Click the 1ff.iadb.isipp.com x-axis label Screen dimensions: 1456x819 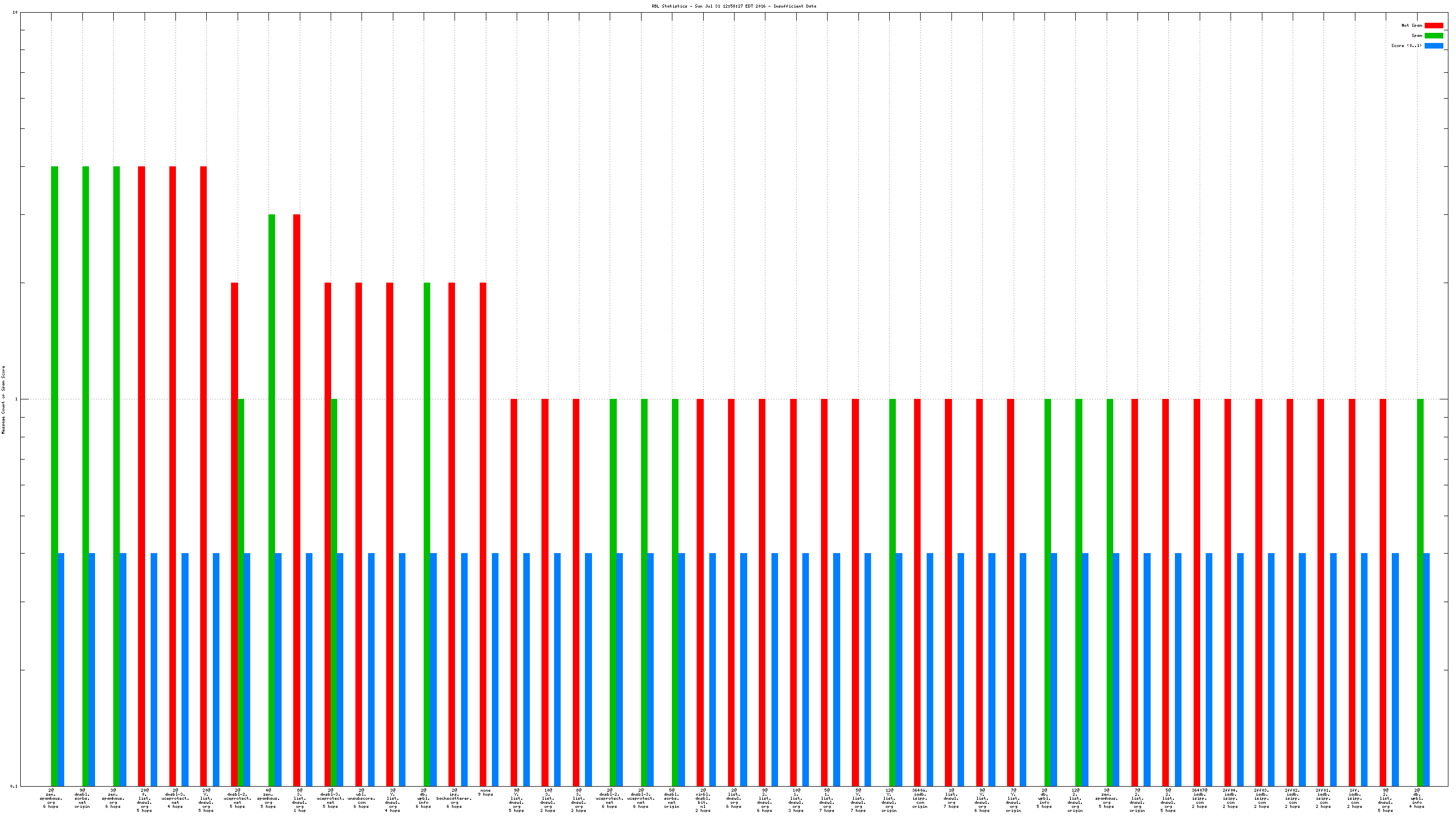click(1355, 798)
